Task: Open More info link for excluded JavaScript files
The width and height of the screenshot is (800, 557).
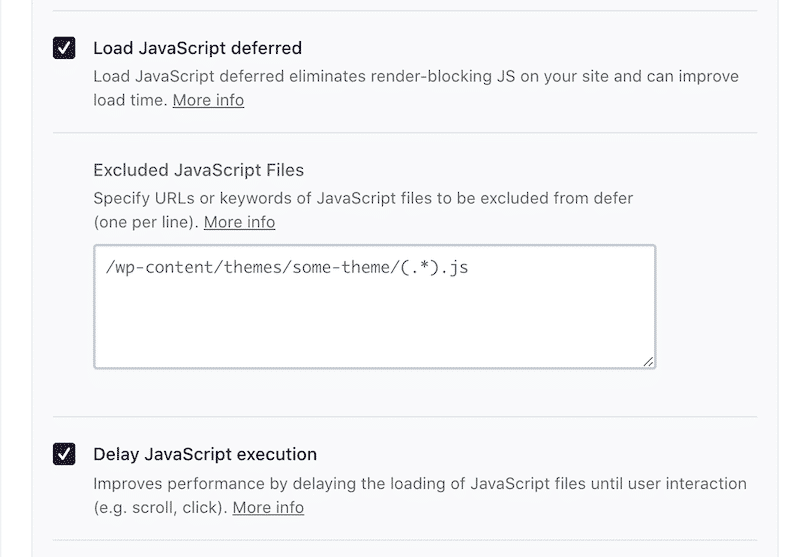Action: pyautogui.click(x=239, y=222)
